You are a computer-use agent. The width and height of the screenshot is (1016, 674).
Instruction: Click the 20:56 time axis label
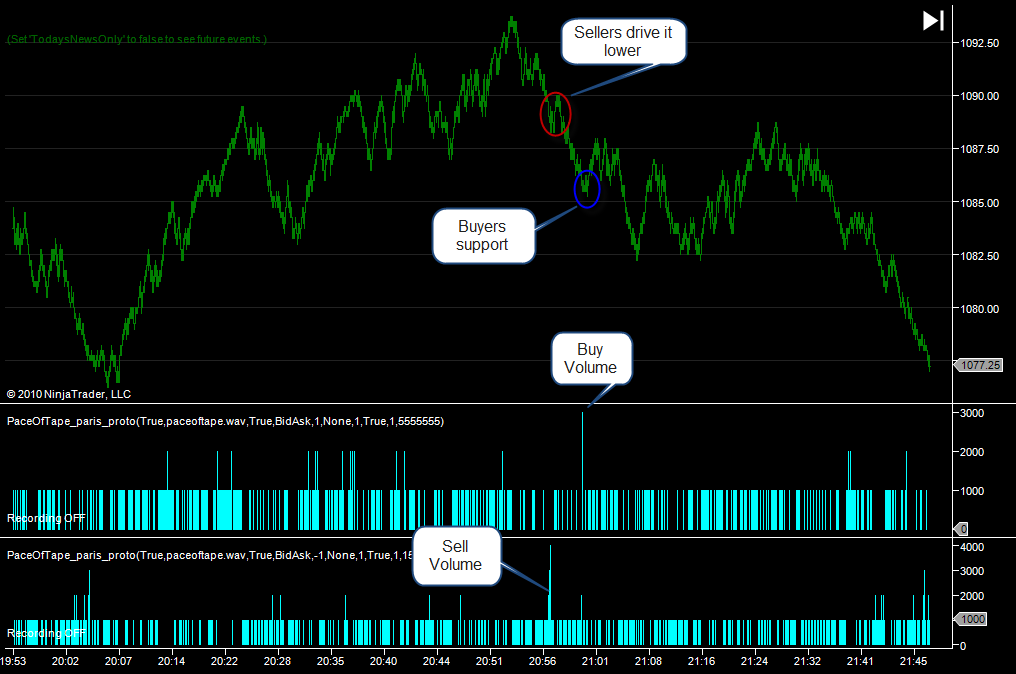(x=542, y=661)
